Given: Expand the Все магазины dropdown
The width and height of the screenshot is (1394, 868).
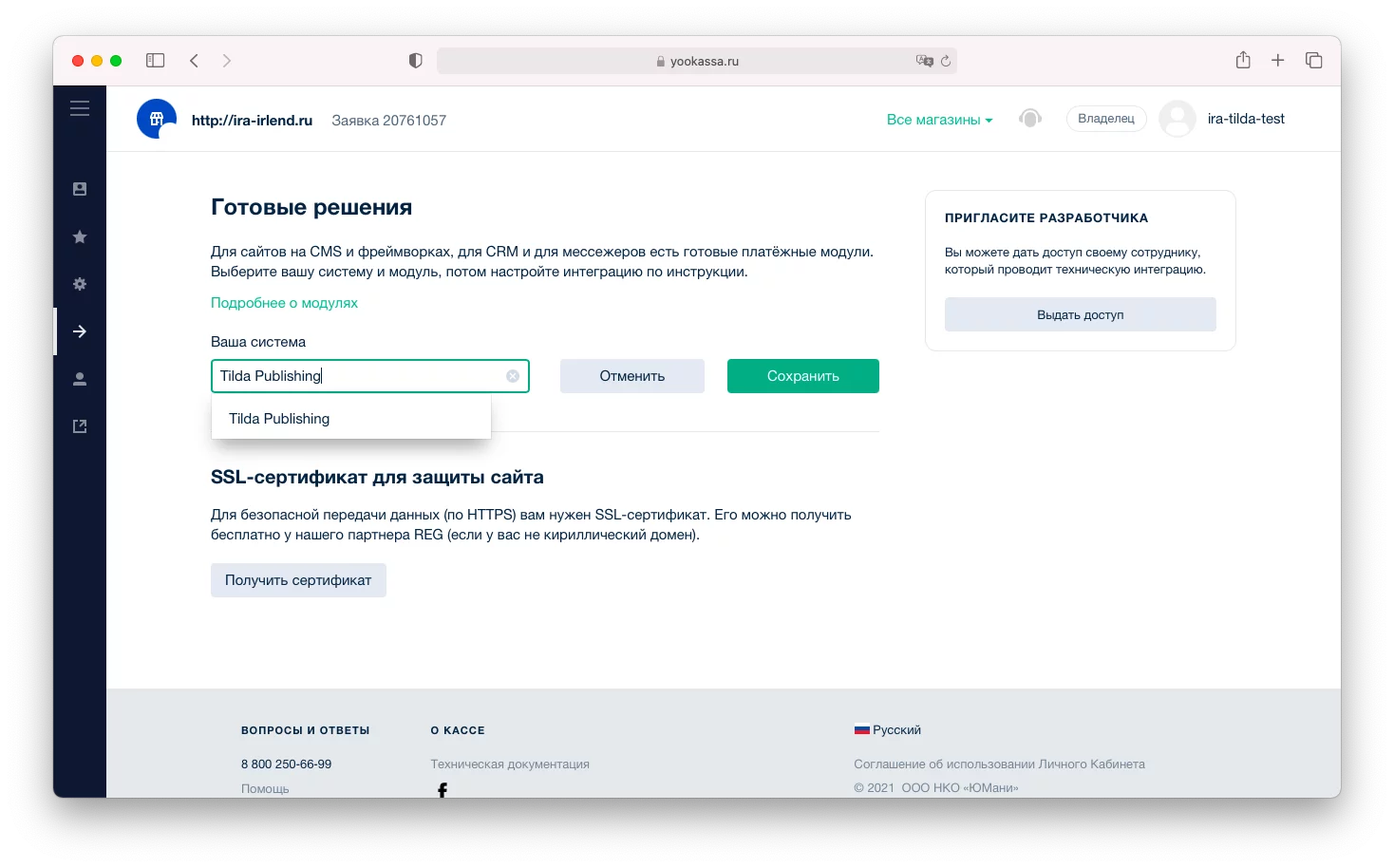Looking at the screenshot, I should pos(939,120).
